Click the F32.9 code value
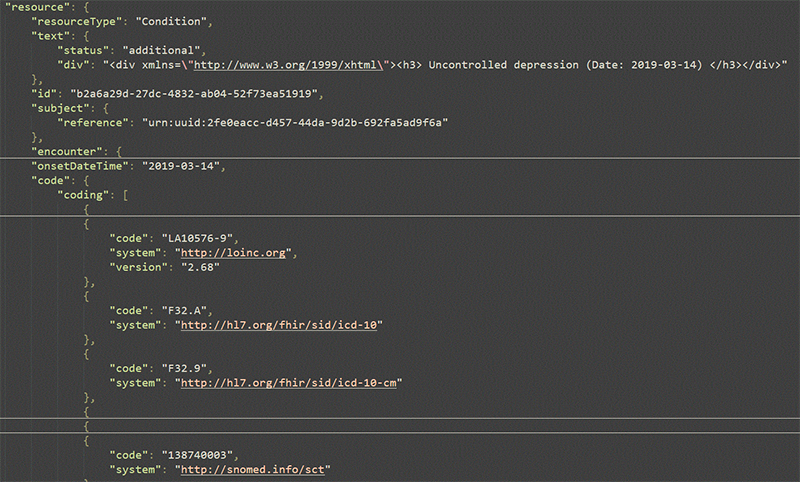The image size is (800, 482). click(x=184, y=369)
